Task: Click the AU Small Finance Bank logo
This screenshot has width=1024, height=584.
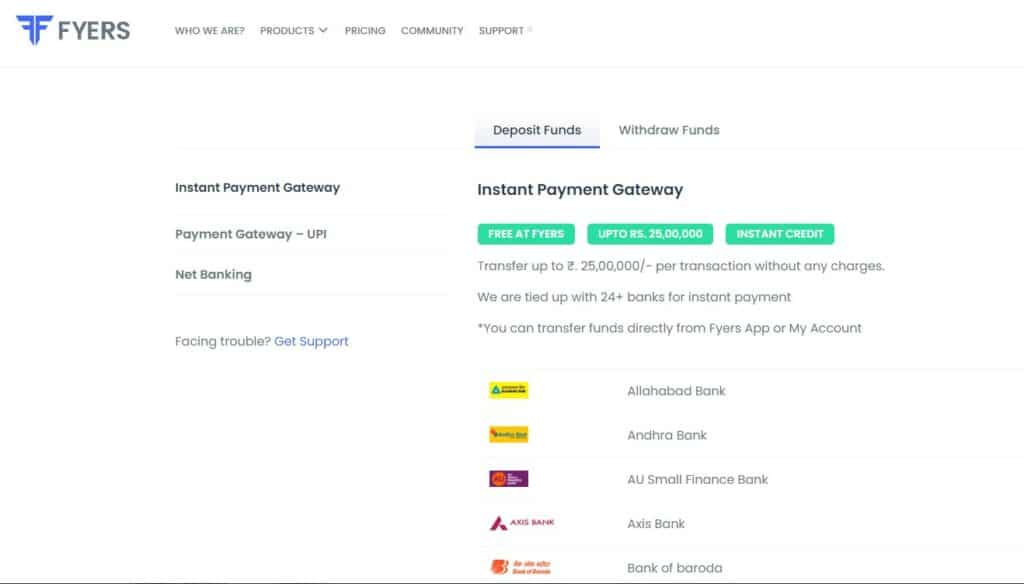Action: coord(509,479)
